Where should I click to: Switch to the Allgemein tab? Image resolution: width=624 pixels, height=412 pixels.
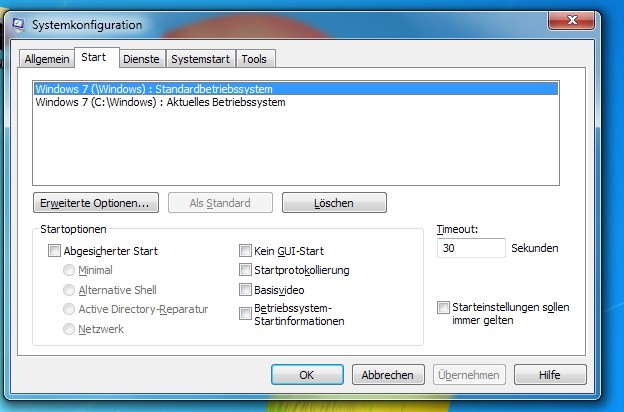47,59
